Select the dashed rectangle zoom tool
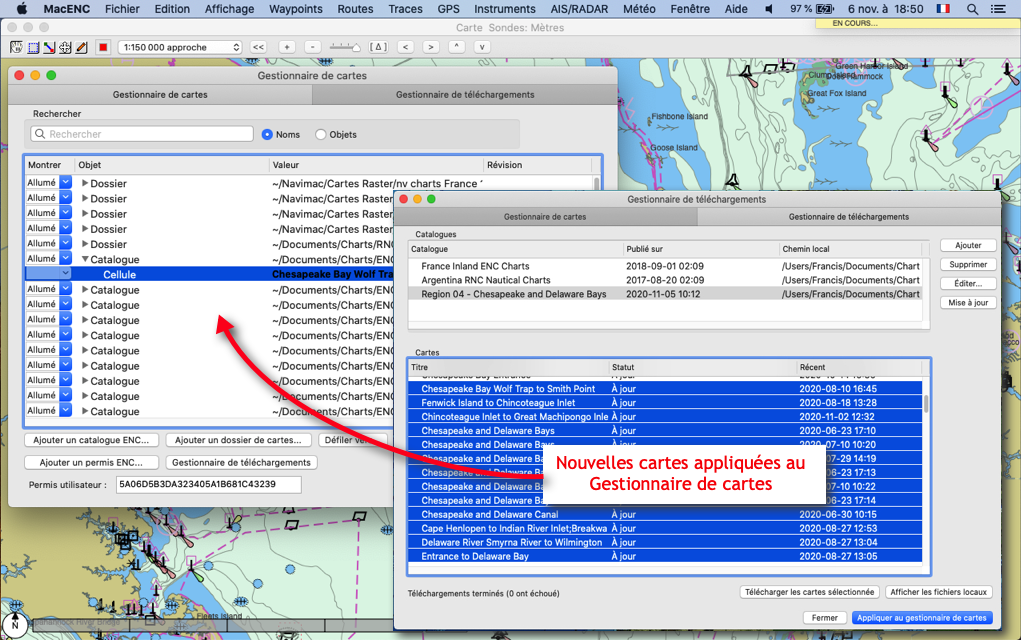 coord(33,47)
